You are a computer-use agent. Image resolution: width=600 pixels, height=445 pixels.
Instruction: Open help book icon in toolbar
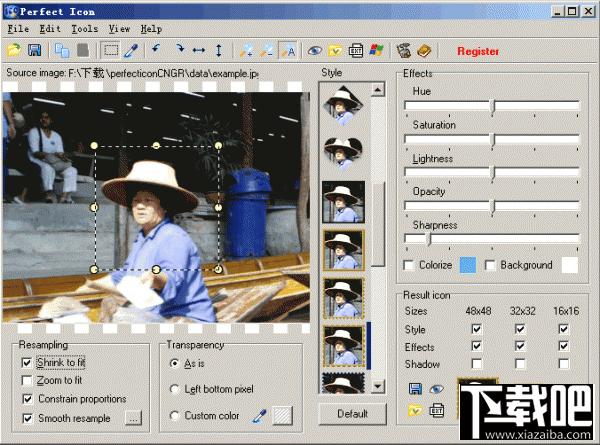[x=424, y=51]
